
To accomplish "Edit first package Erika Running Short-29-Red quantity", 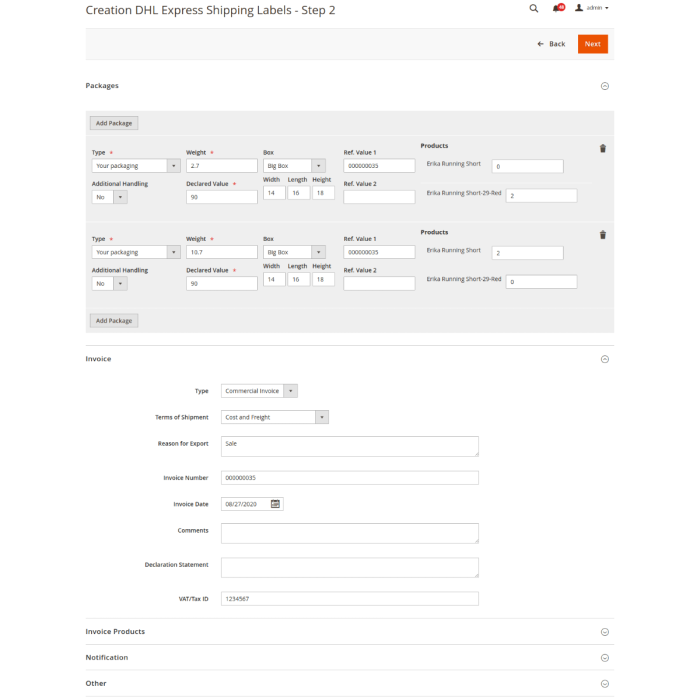I will point(541,196).
